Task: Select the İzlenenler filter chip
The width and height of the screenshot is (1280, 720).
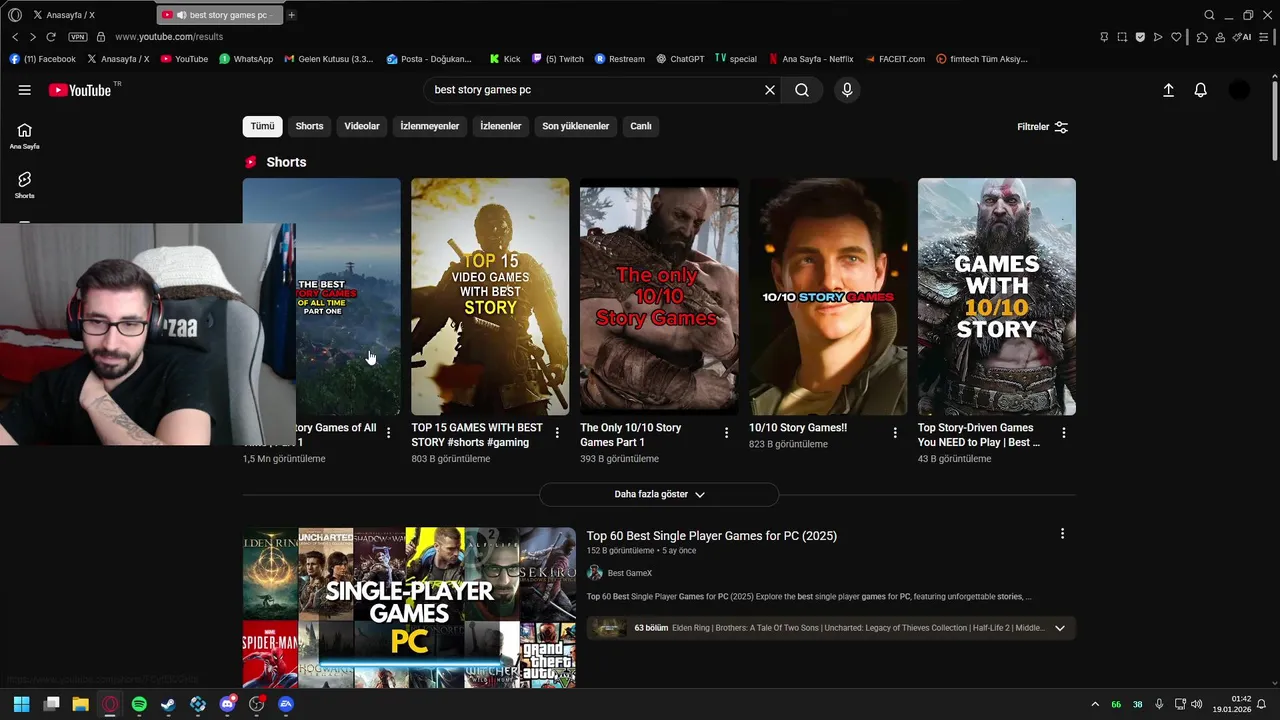Action: tap(501, 126)
